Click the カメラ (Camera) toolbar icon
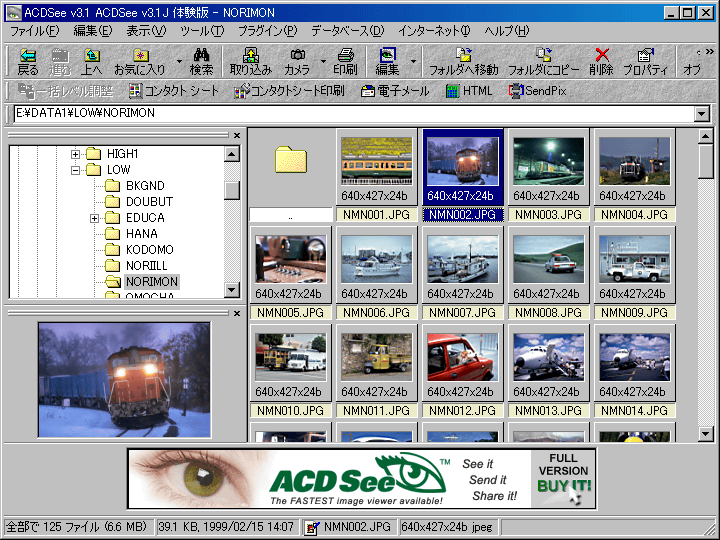 297,62
